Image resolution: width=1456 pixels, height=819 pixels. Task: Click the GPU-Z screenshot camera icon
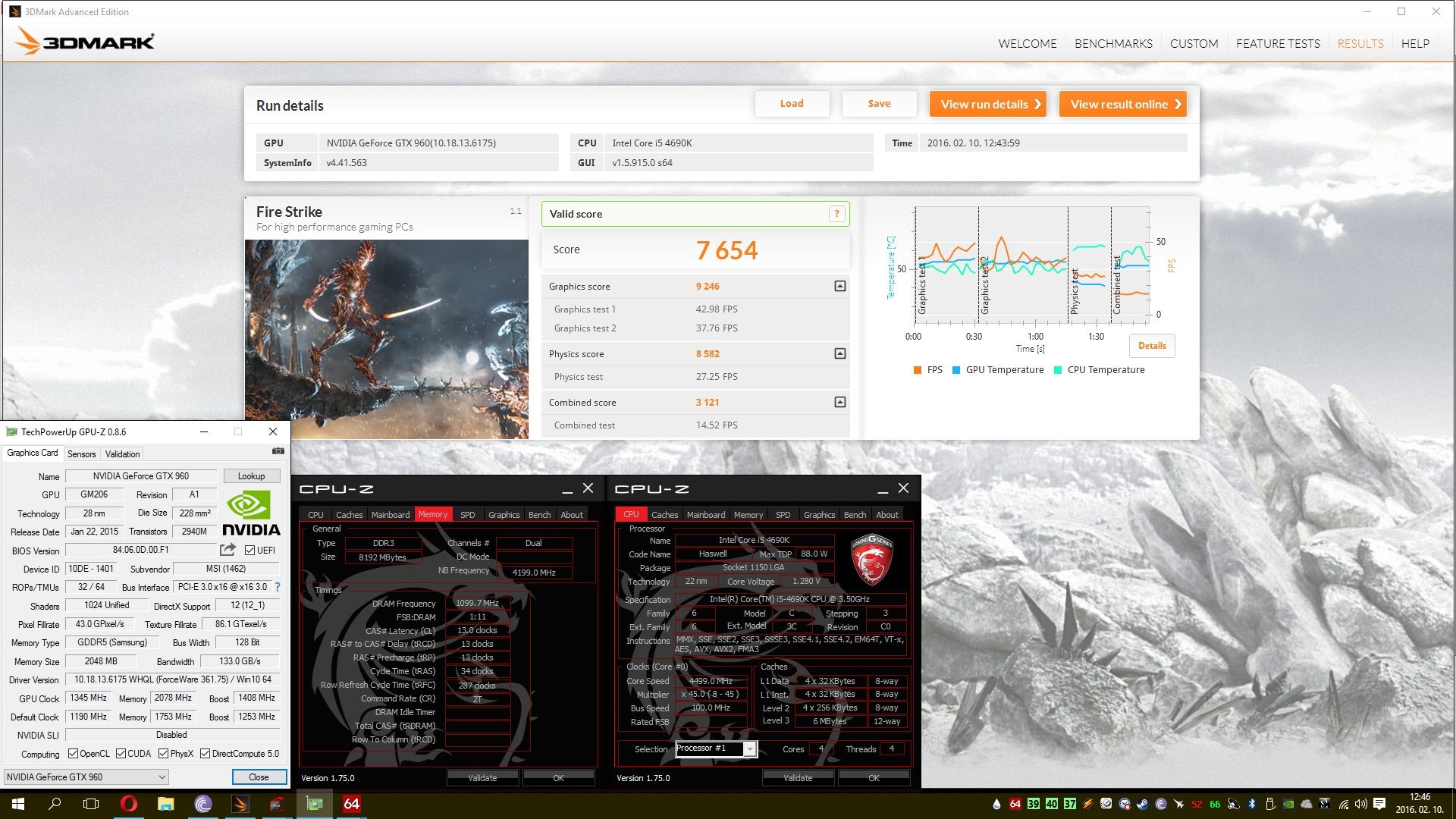(x=278, y=451)
